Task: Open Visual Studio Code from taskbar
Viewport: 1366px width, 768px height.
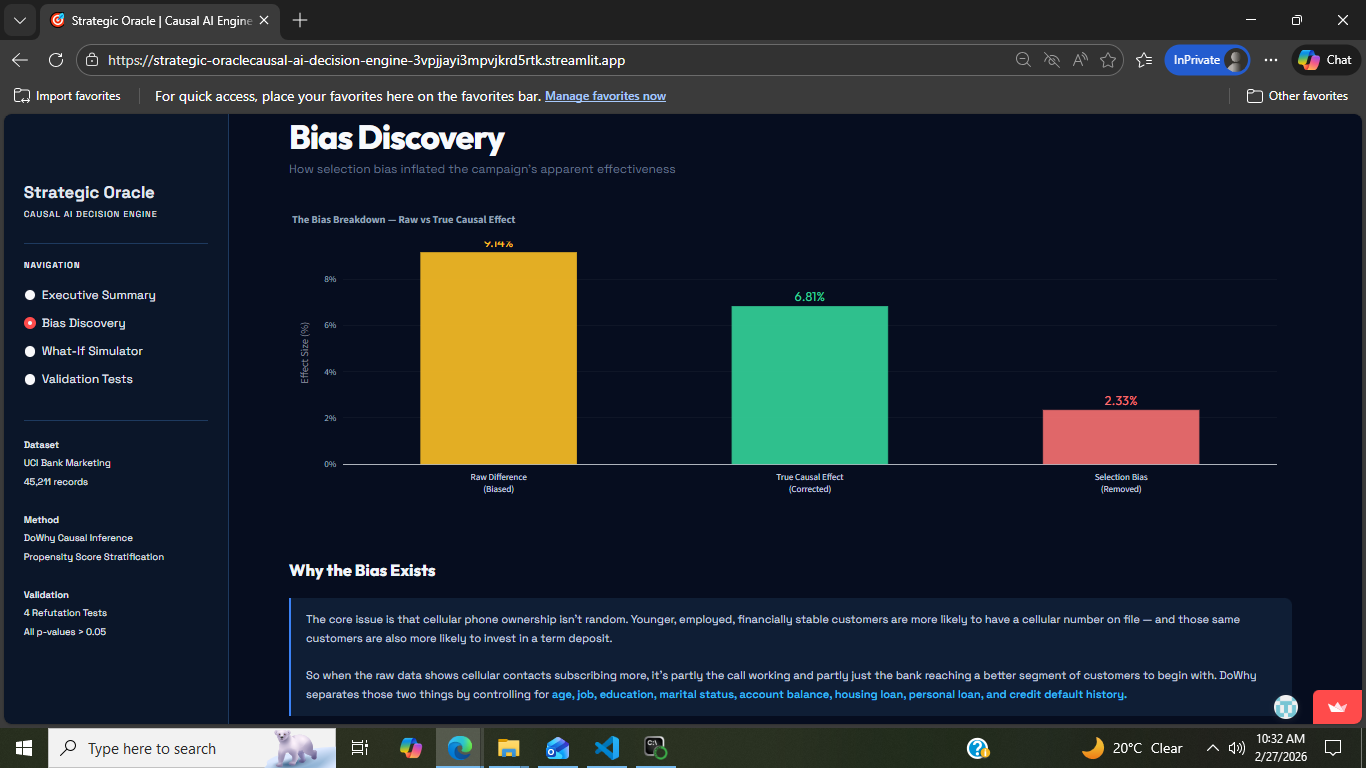Action: [x=607, y=748]
